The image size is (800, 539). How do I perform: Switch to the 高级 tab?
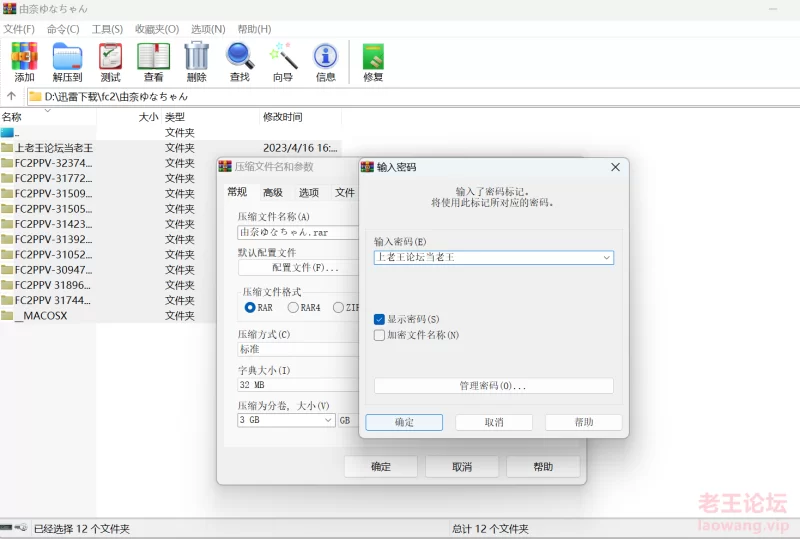point(273,192)
